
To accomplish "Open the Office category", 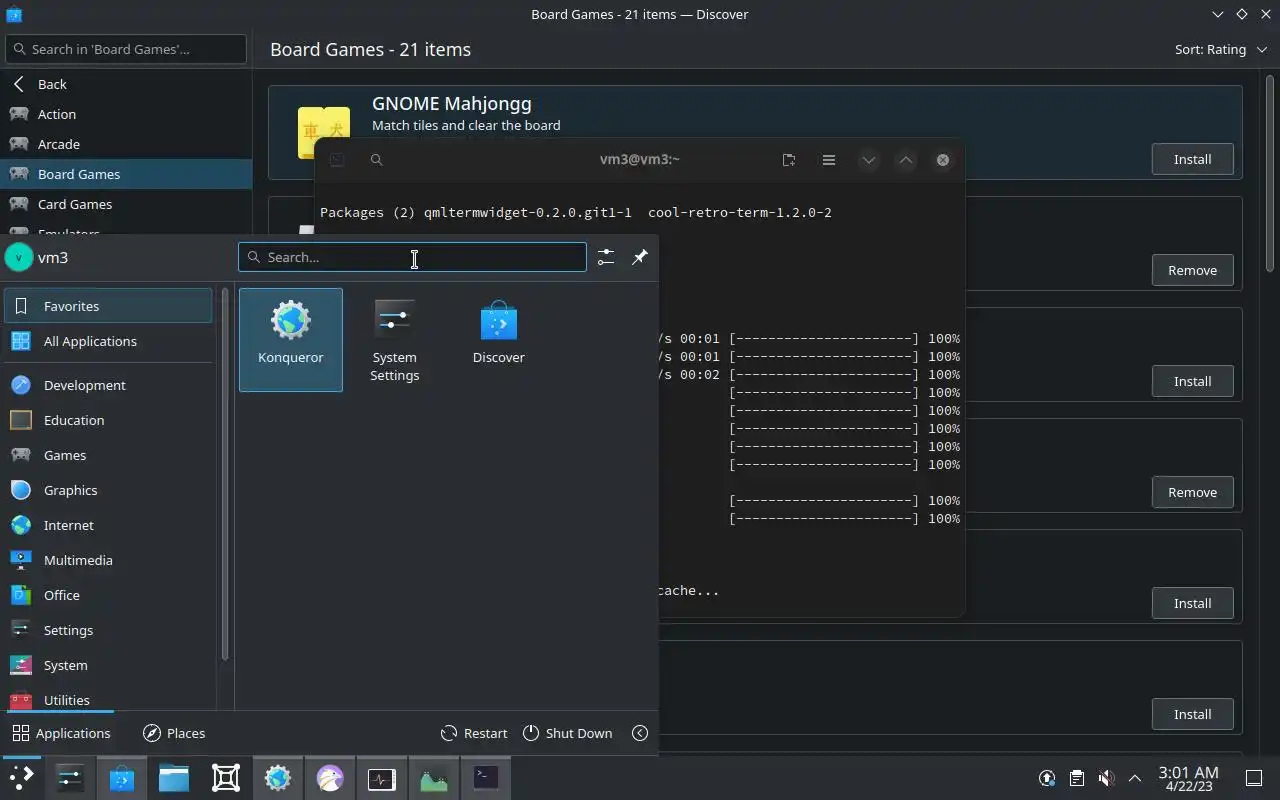I will 108,595.
